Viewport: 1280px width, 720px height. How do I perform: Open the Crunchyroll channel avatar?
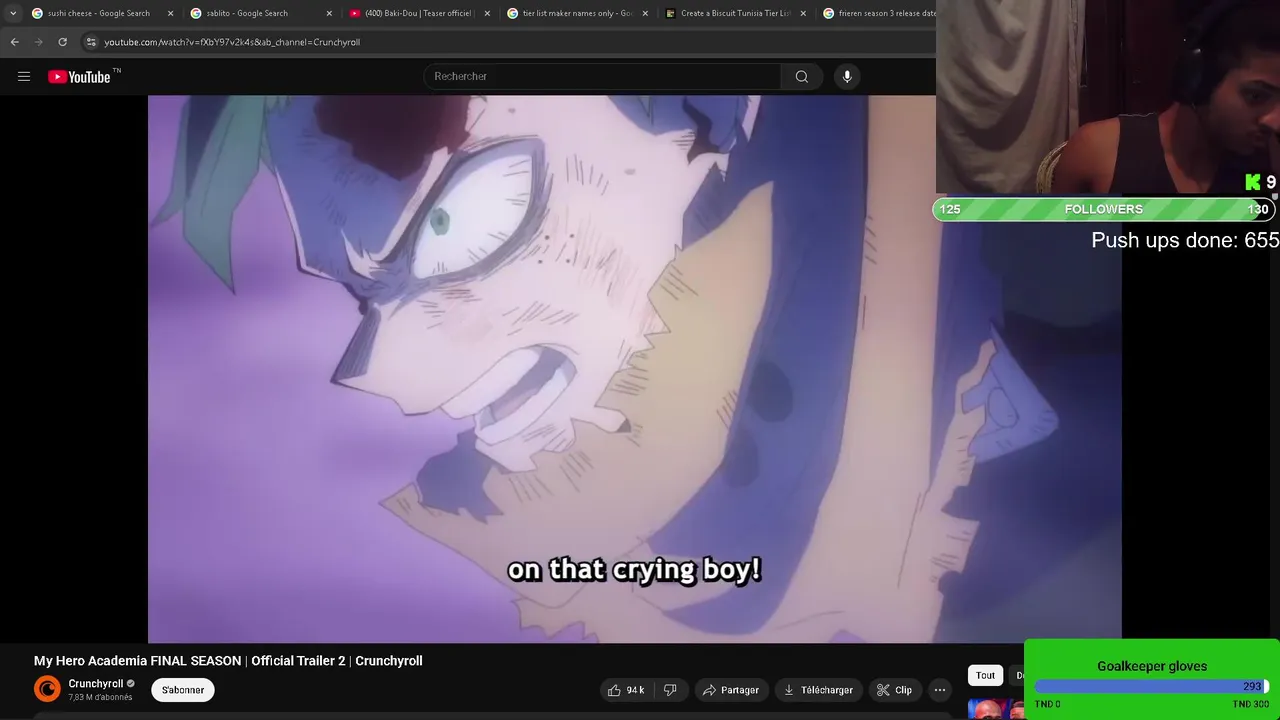click(47, 689)
